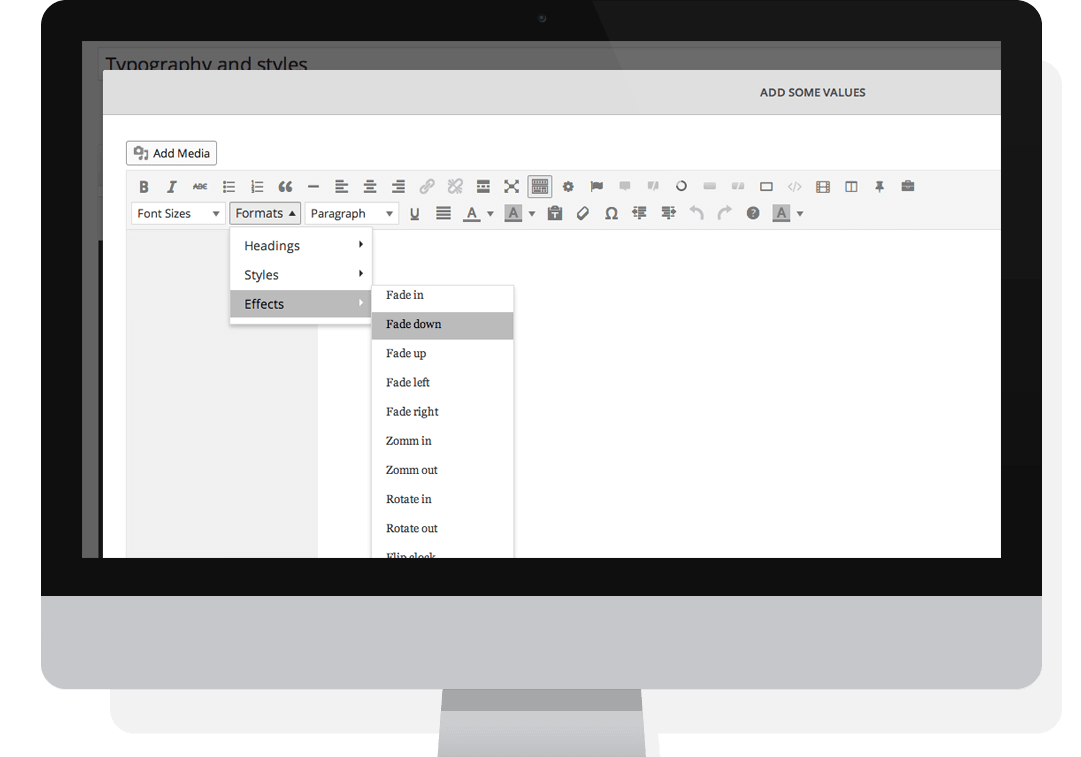Apply italic formatting
This screenshot has height=757, width=1081.
coord(172,187)
